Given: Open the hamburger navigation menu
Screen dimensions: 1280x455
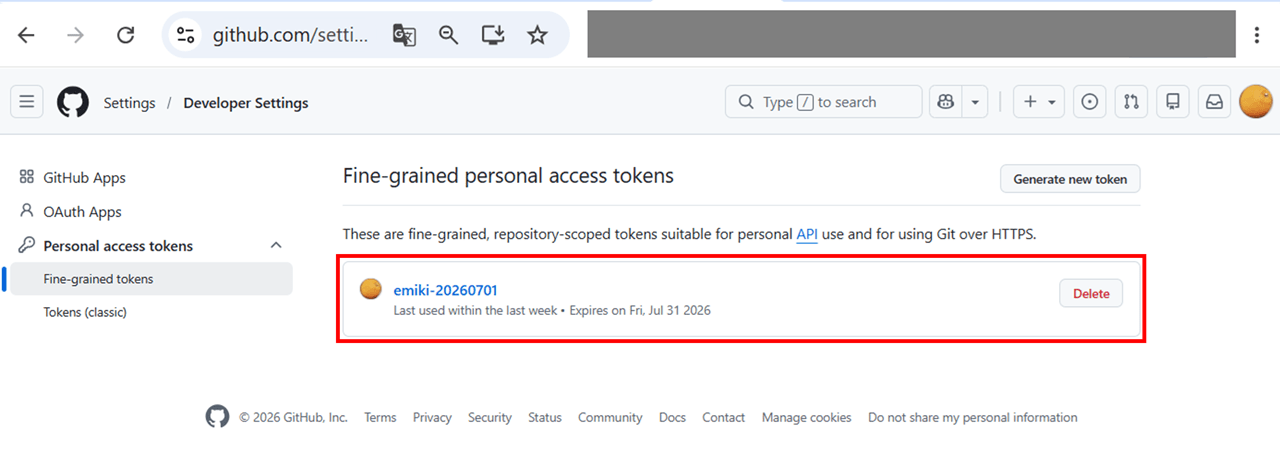Looking at the screenshot, I should click(x=27, y=102).
